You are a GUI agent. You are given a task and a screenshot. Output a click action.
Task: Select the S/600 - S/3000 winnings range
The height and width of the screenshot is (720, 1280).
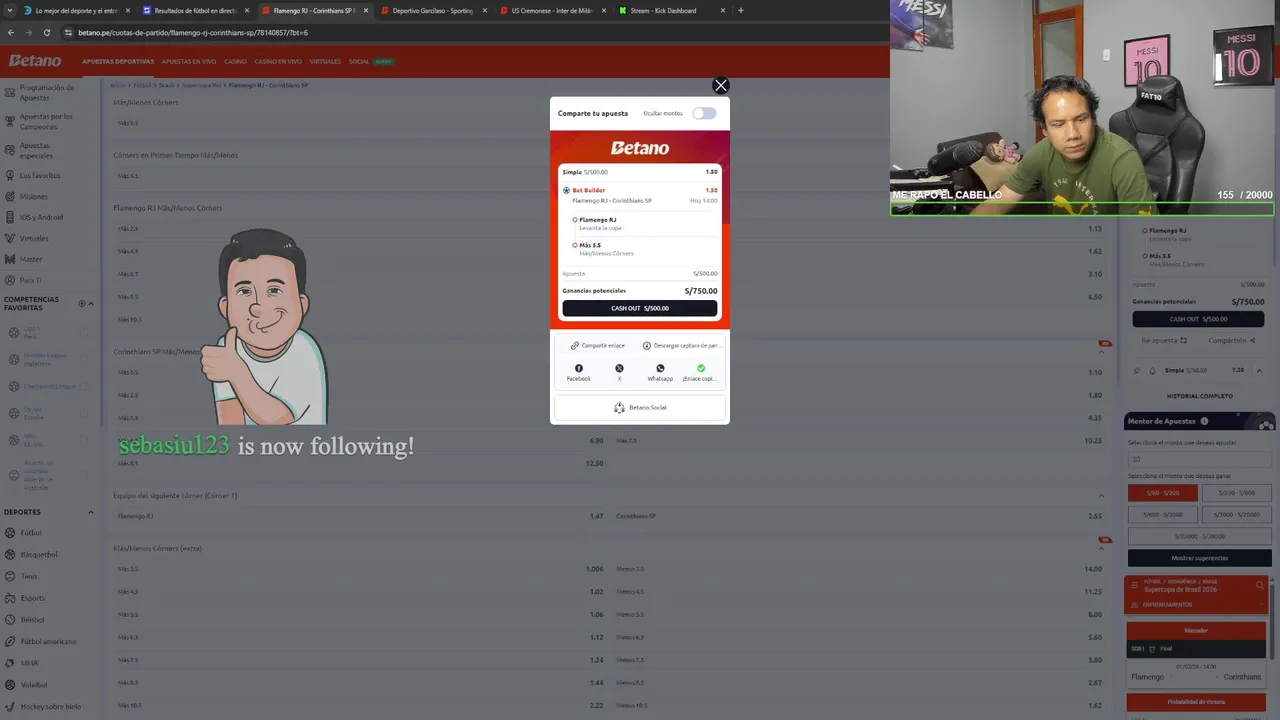(x=1163, y=515)
